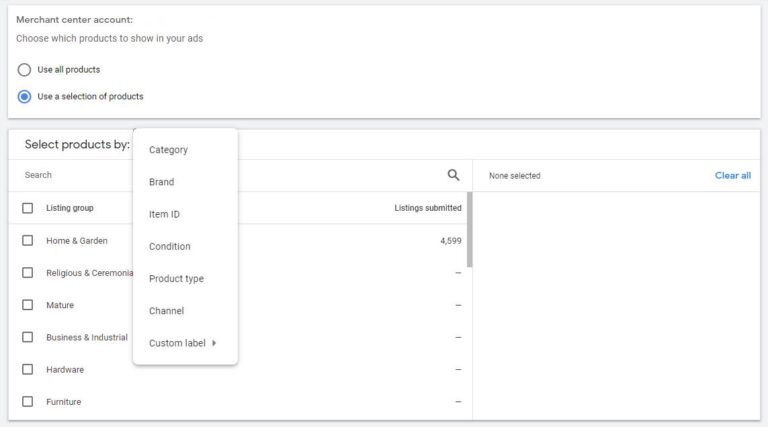Tick the Listing group header checkbox

(27, 208)
